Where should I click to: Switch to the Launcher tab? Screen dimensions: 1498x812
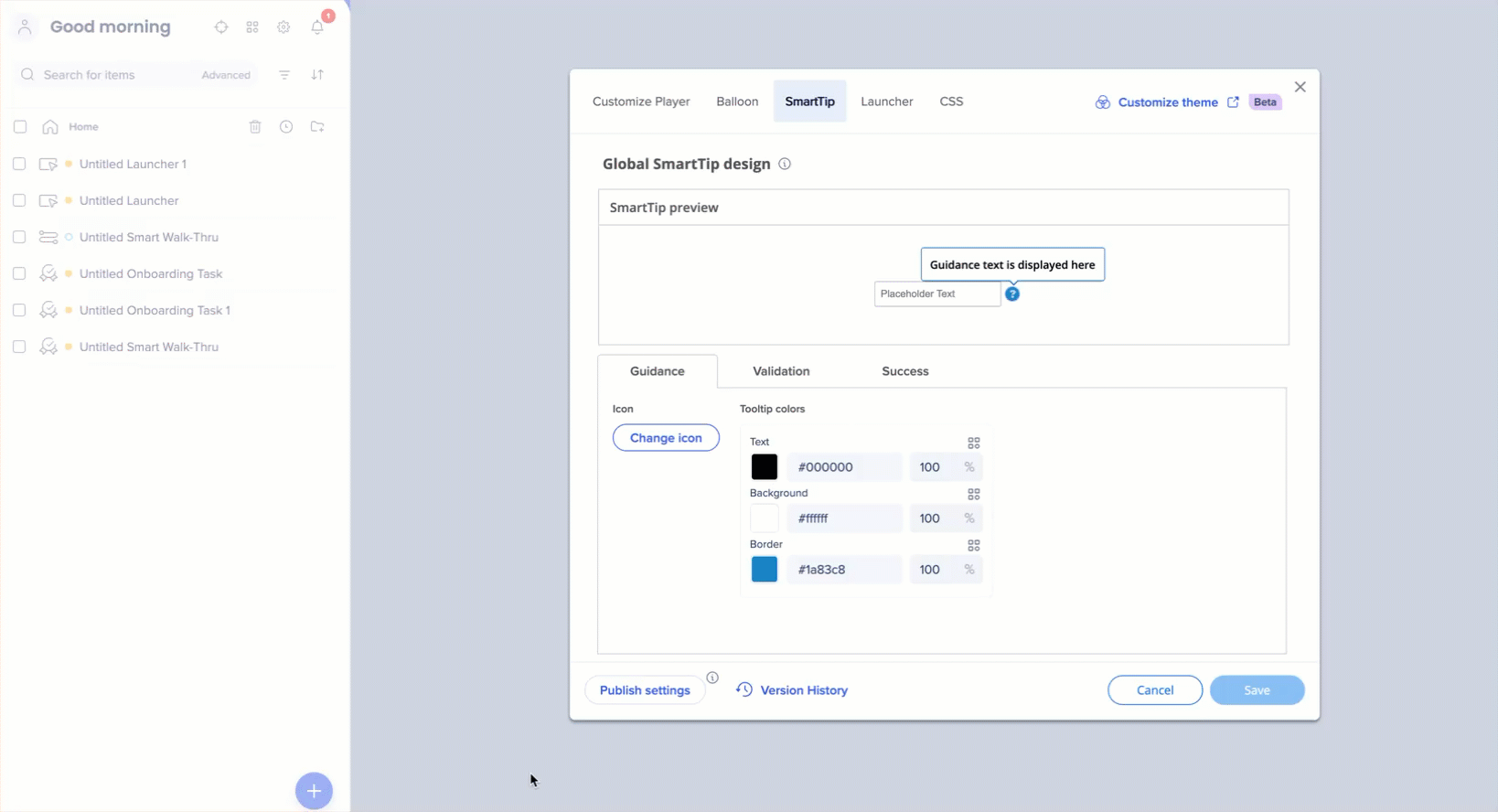pos(886,101)
